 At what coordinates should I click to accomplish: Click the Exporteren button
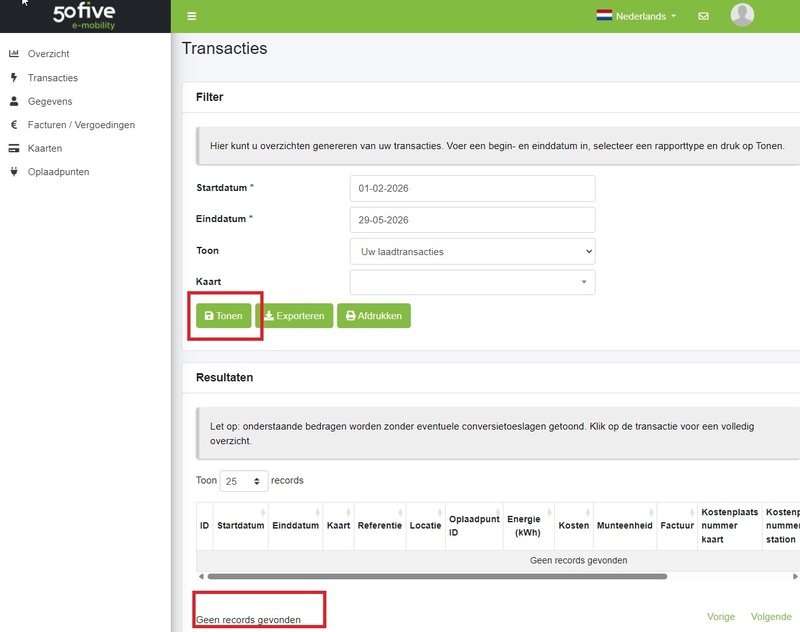pyautogui.click(x=294, y=316)
